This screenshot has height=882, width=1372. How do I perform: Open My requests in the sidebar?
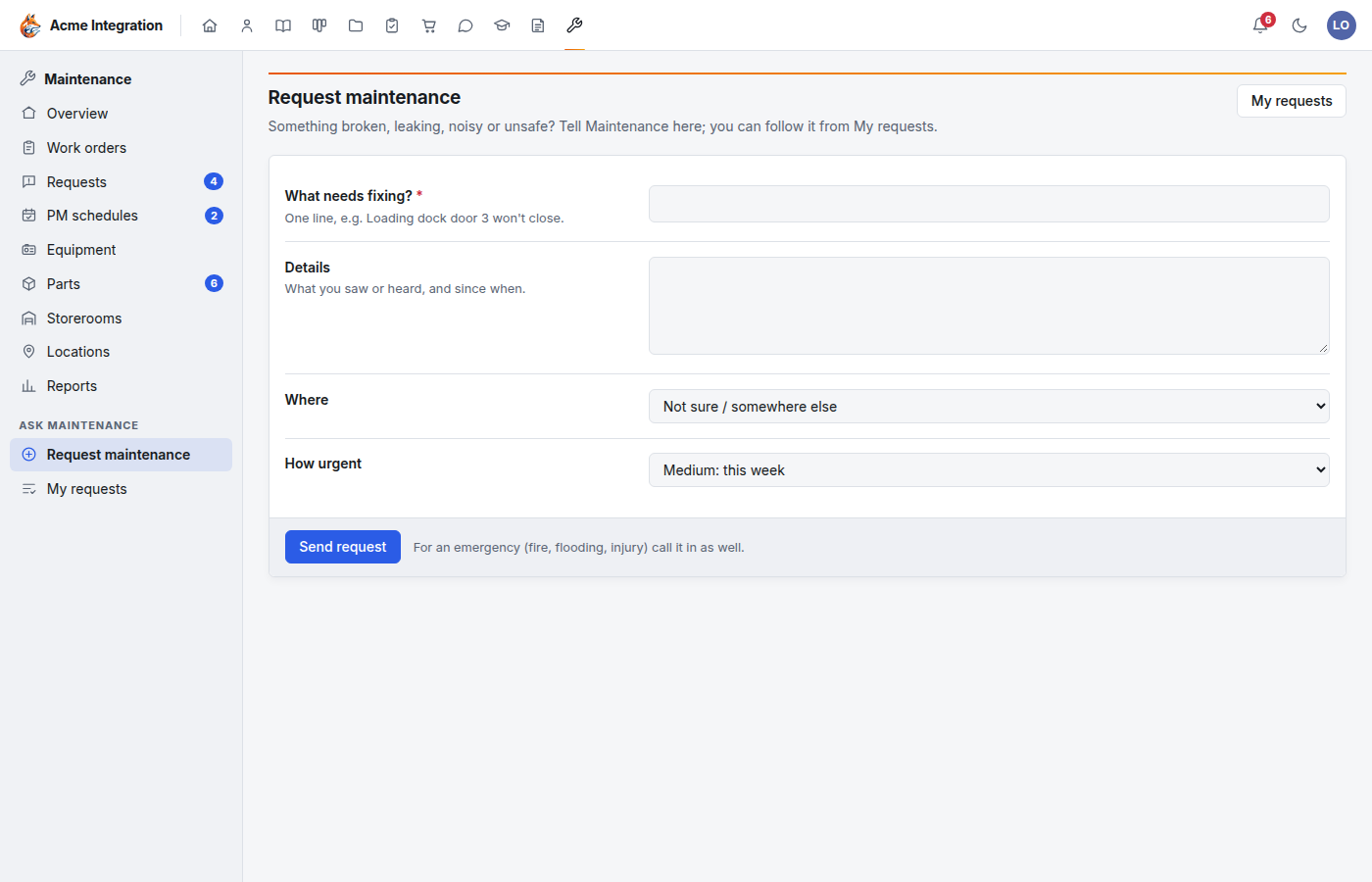[122, 489]
